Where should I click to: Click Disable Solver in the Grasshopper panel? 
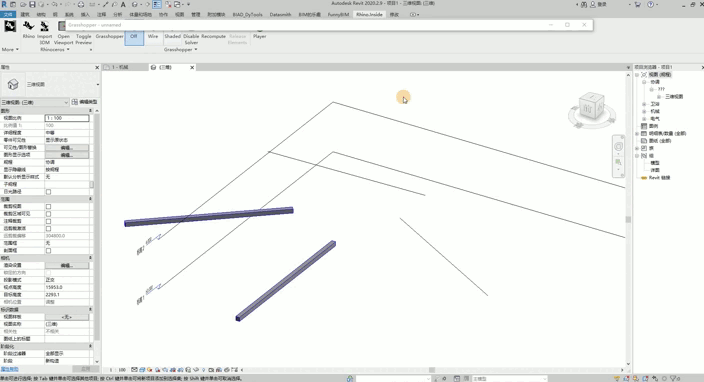[191, 39]
